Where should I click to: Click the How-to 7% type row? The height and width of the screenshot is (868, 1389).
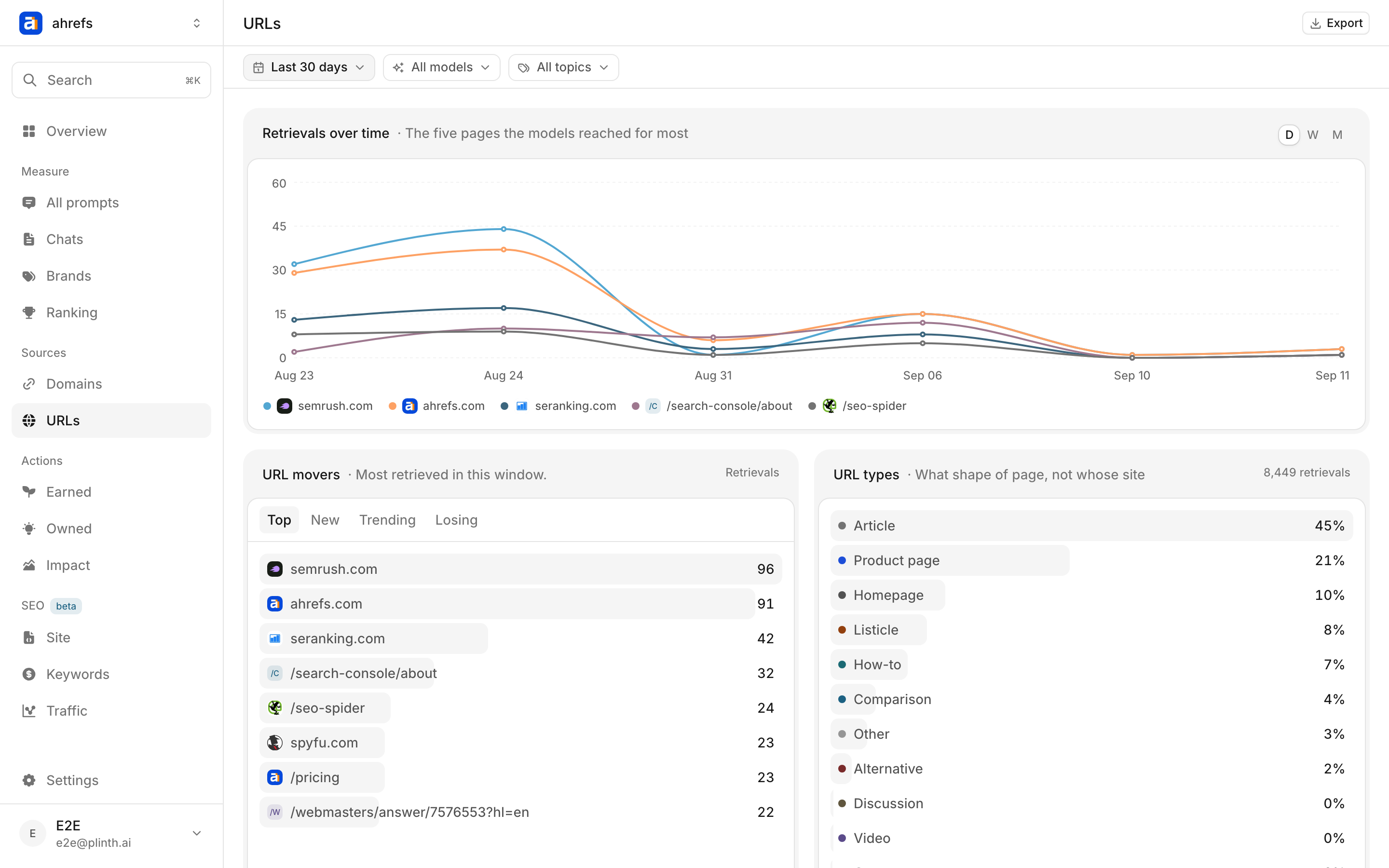click(1091, 665)
